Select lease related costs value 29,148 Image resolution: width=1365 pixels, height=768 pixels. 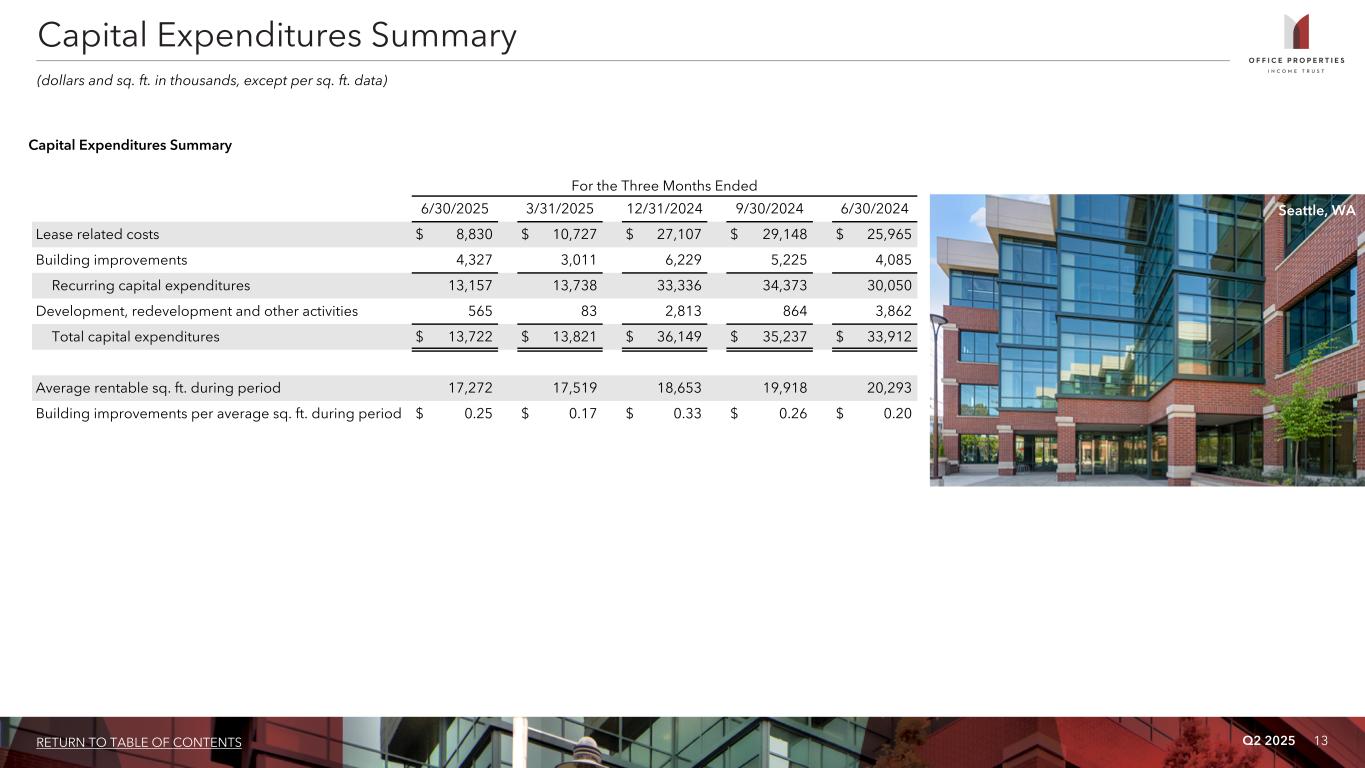(x=783, y=234)
